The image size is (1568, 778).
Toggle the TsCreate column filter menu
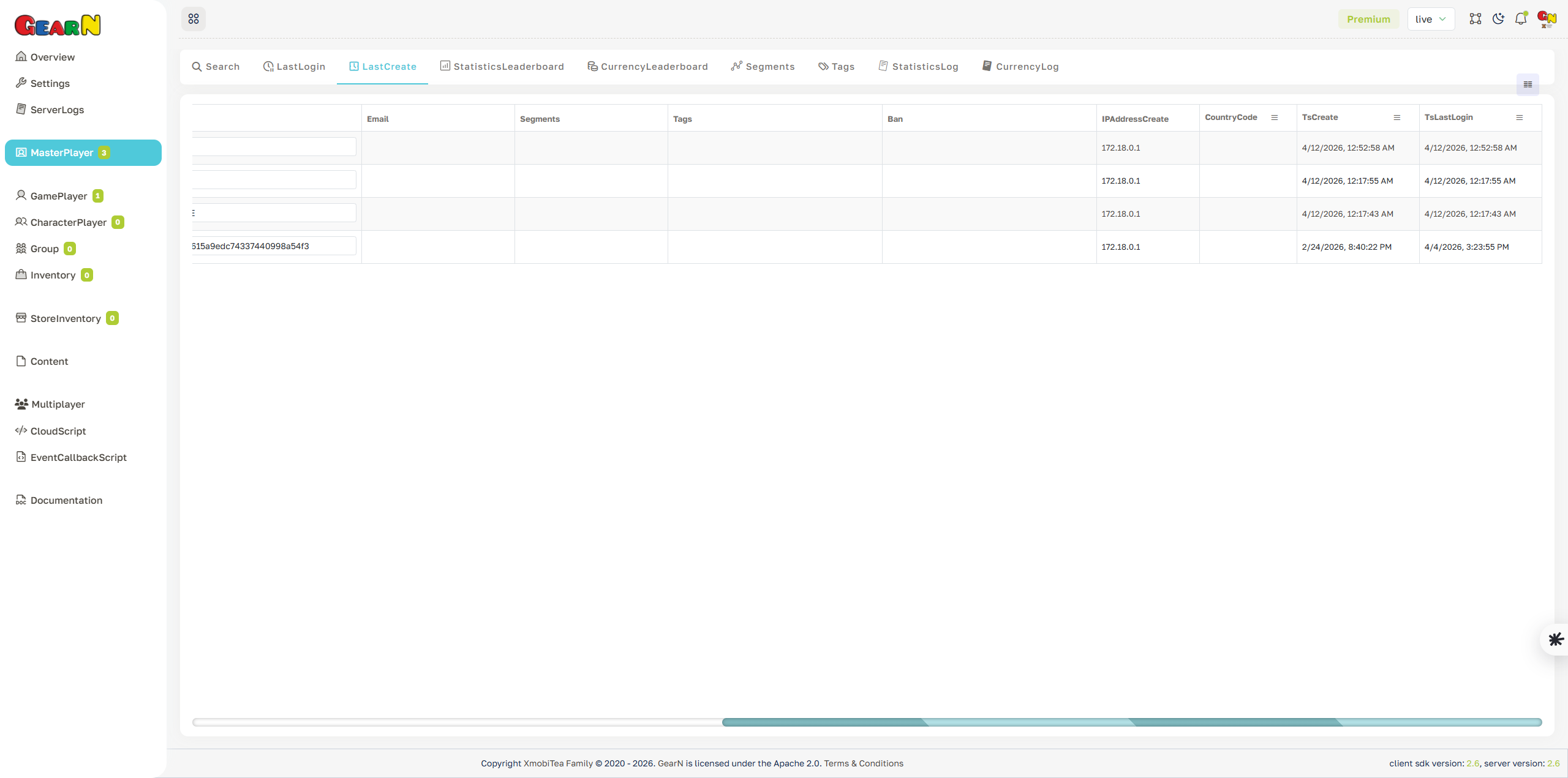click(1396, 118)
